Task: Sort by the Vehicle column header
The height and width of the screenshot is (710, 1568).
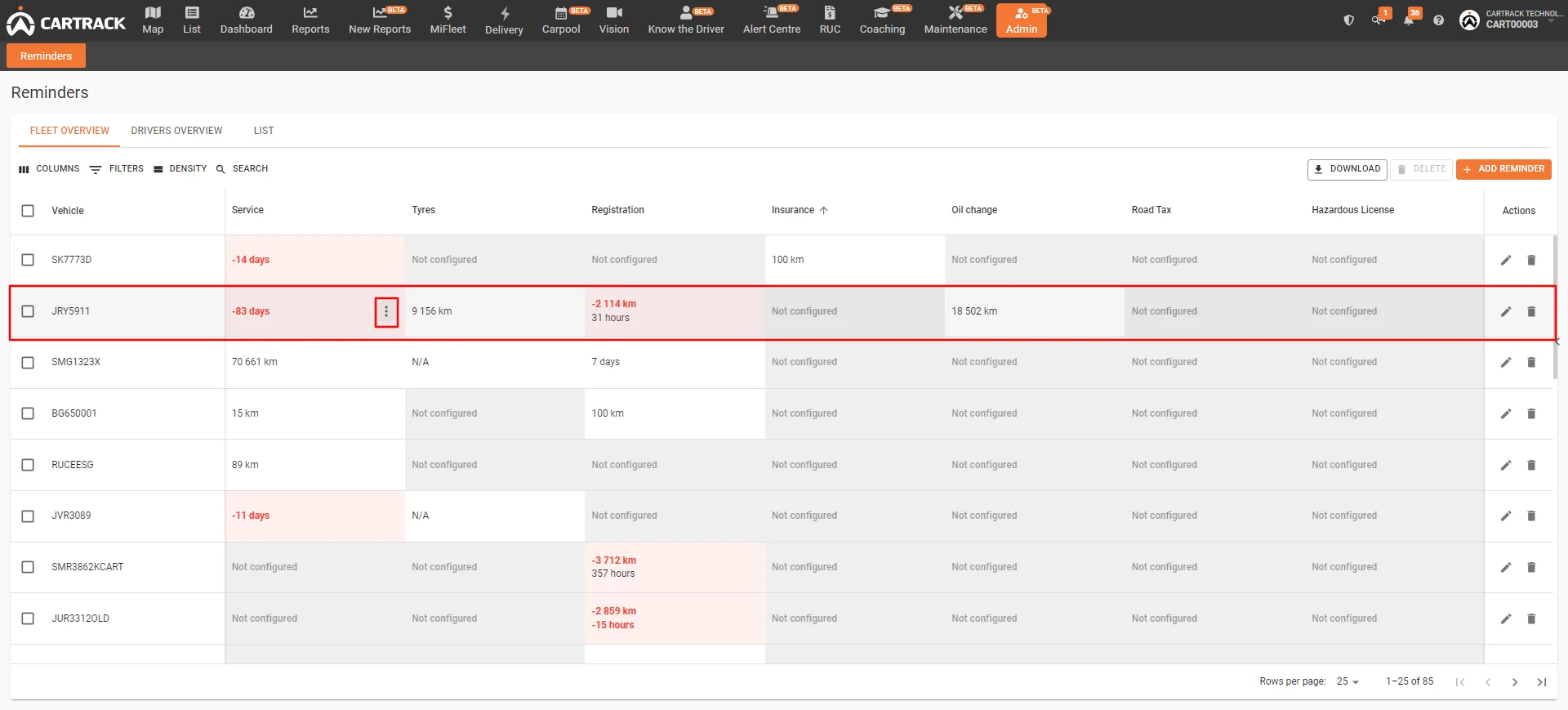Action: coord(68,211)
